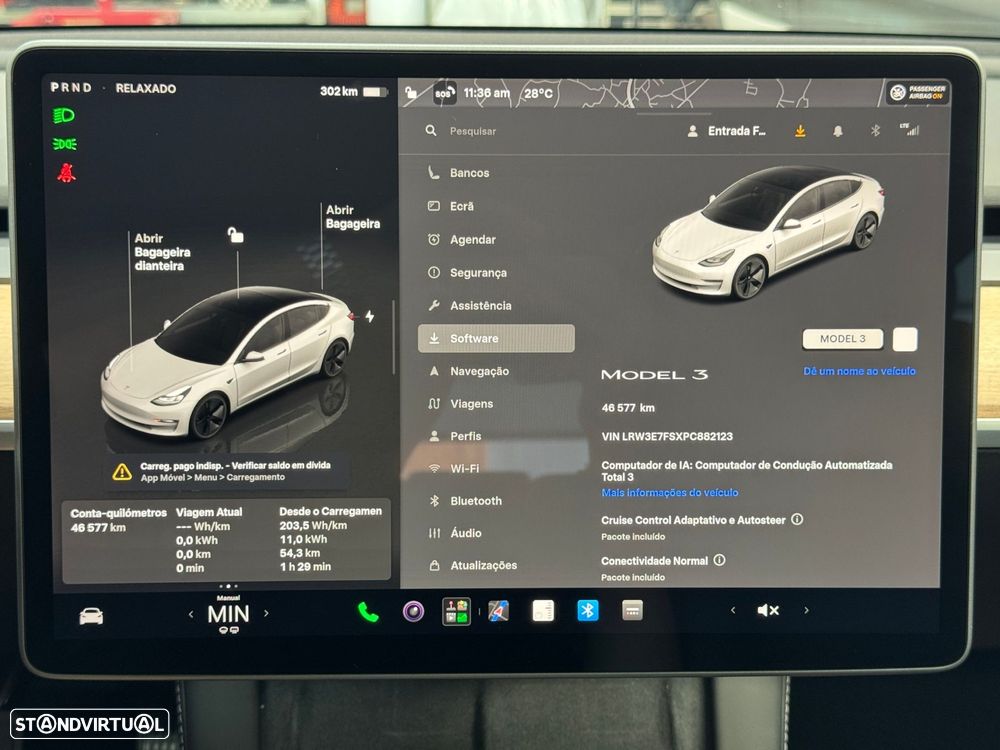This screenshot has width=1000, height=750.
Task: Tap info icon beside Conectividade Normal
Action: 719,560
